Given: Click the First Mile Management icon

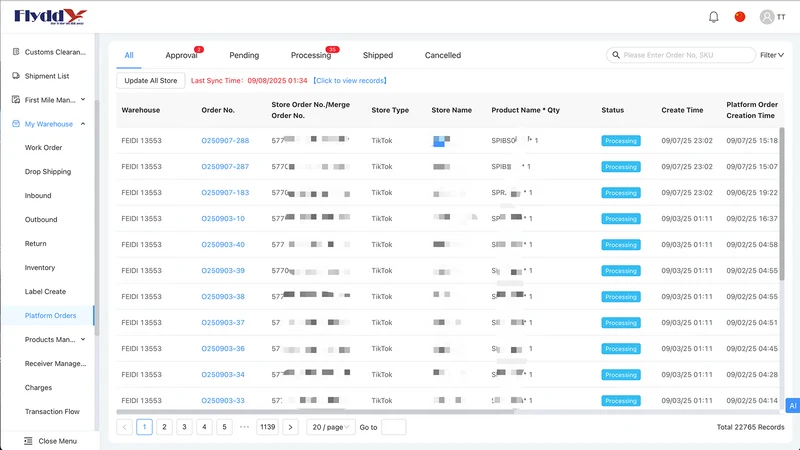Looking at the screenshot, I should tap(16, 99).
